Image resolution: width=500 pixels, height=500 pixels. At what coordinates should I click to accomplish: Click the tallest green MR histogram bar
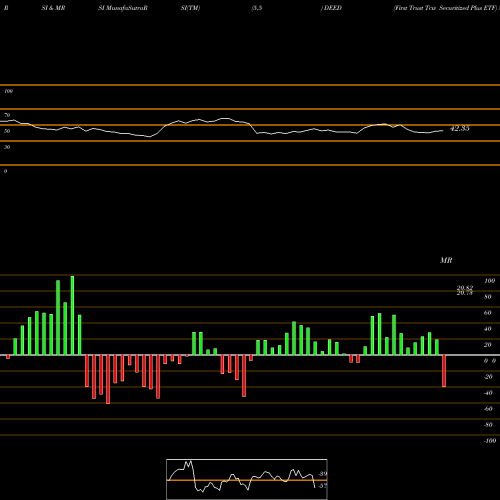72,315
